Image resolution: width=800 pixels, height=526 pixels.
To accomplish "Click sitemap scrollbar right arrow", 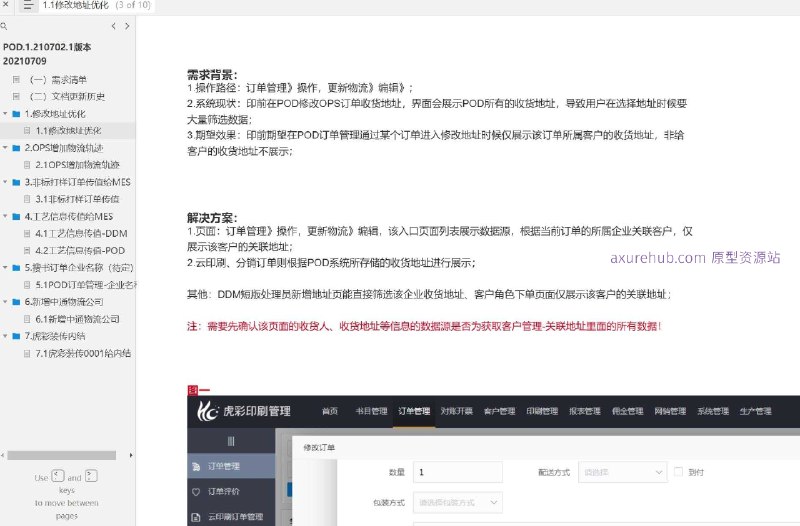I will point(131,455).
